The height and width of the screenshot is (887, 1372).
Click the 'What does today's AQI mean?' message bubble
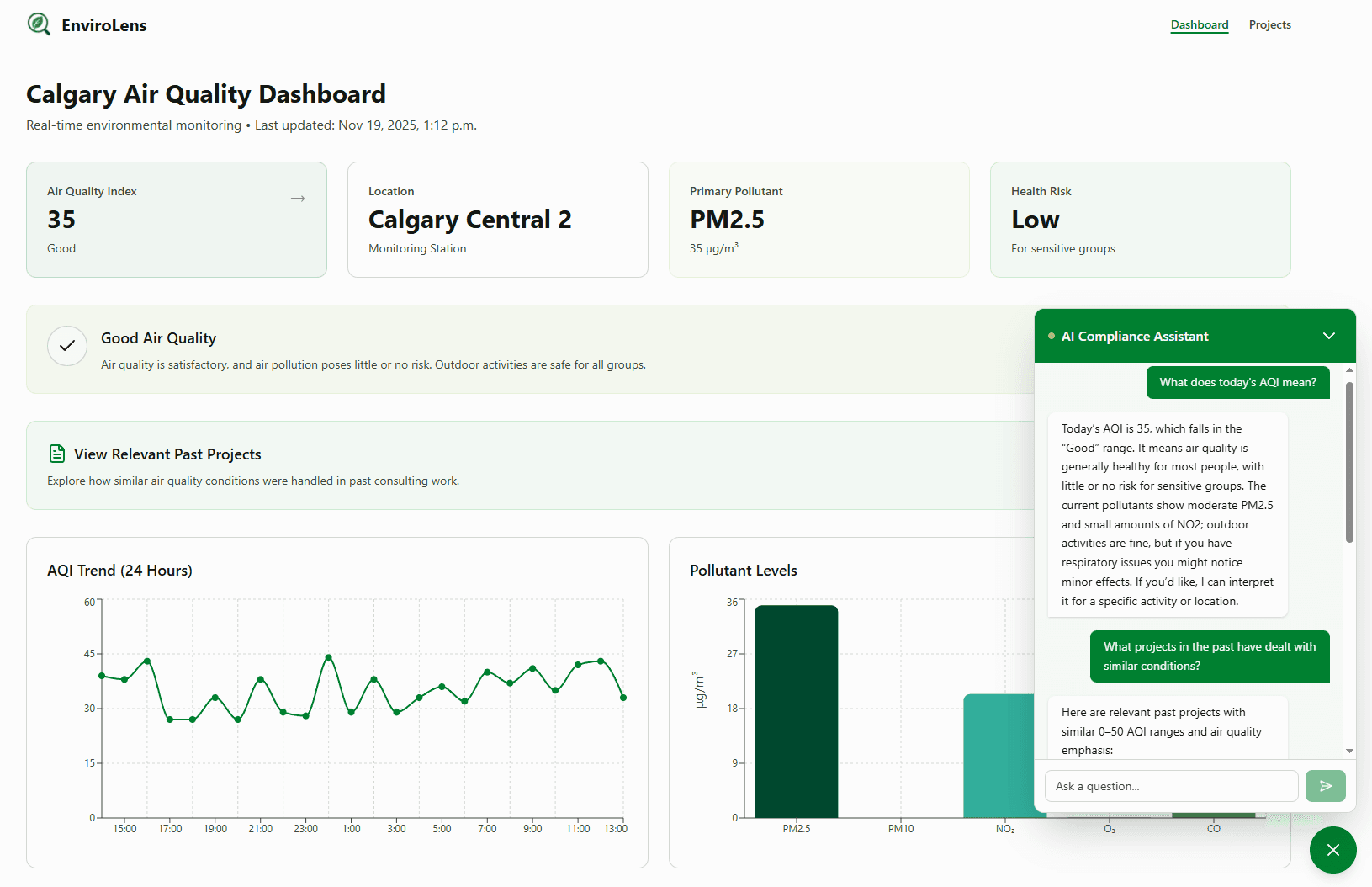click(x=1237, y=382)
